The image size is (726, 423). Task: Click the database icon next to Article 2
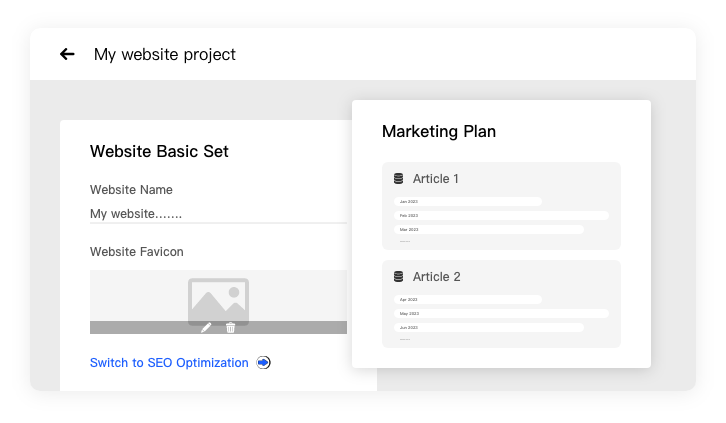tap(398, 277)
